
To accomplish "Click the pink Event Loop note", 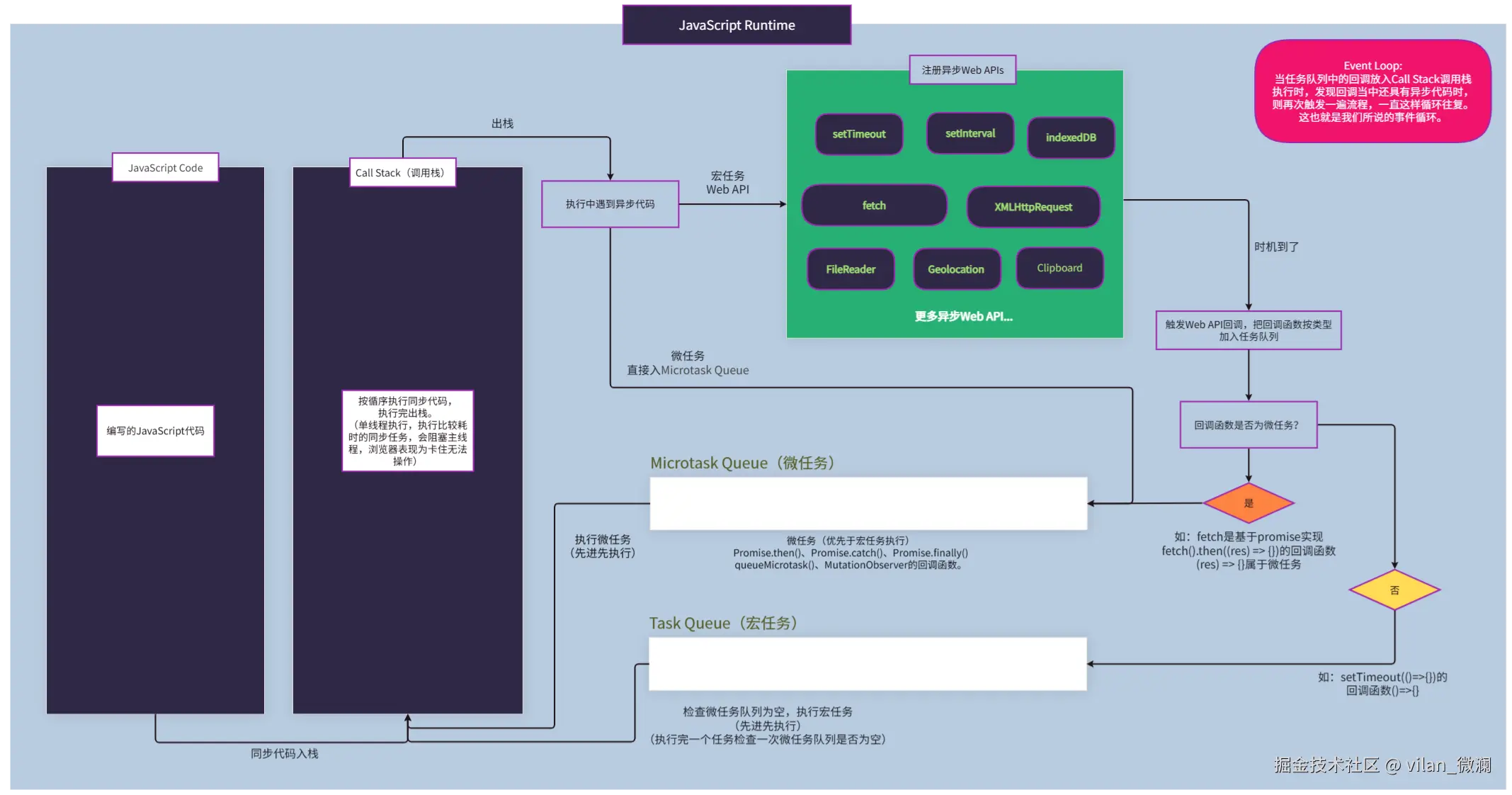I will pyautogui.click(x=1372, y=91).
